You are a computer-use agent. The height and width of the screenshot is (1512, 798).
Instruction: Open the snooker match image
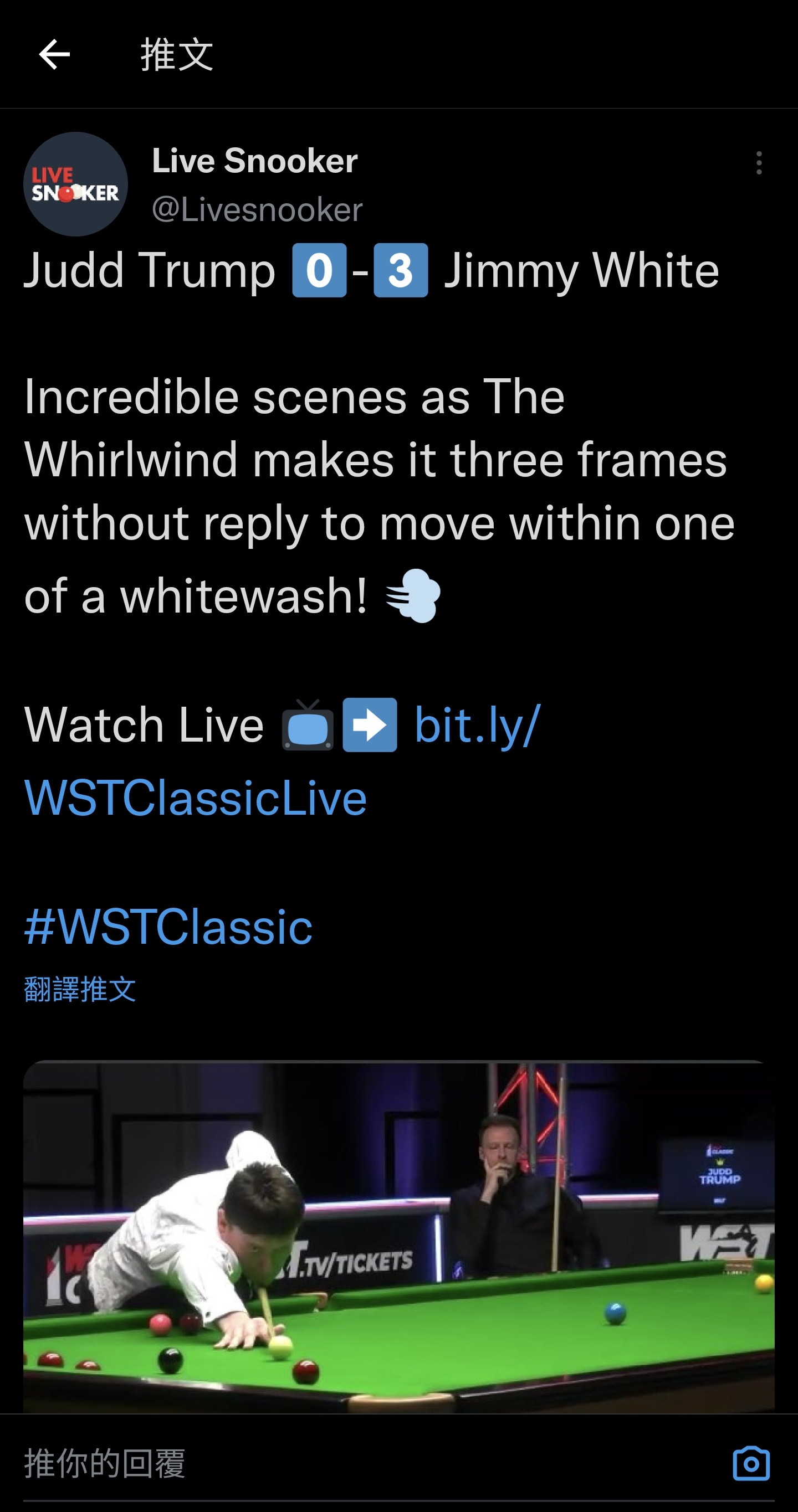(398, 1236)
